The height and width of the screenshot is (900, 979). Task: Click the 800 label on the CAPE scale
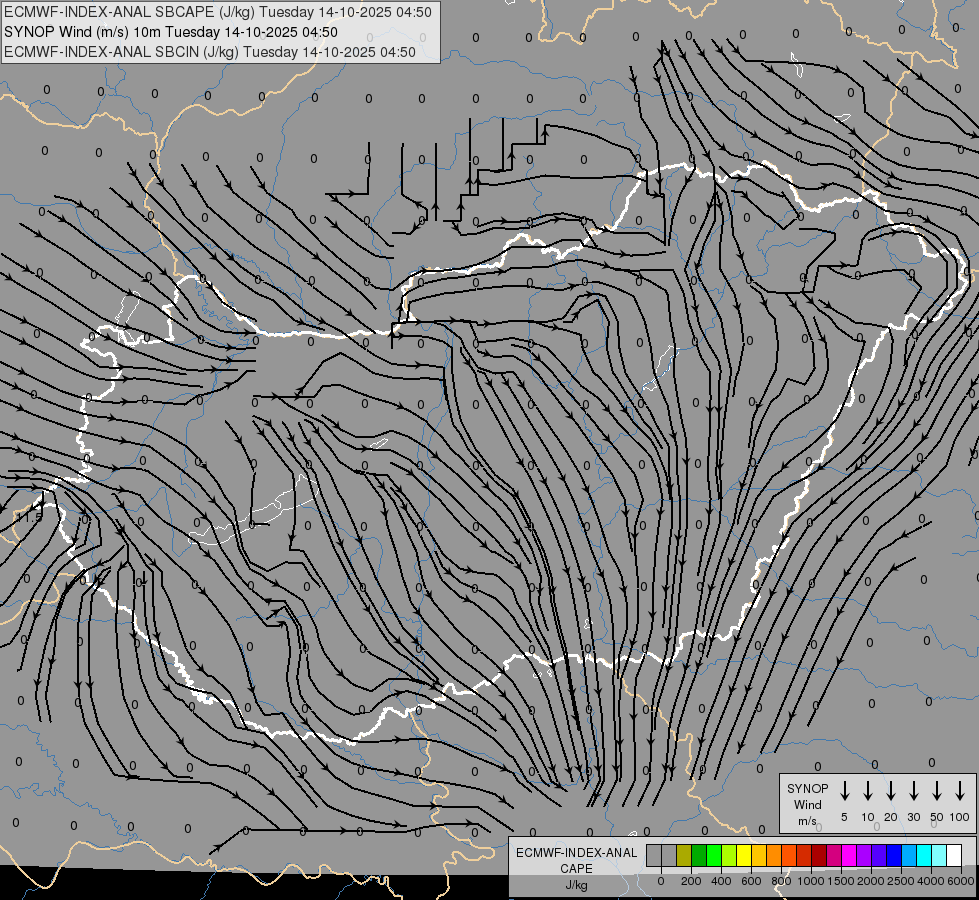click(x=781, y=881)
